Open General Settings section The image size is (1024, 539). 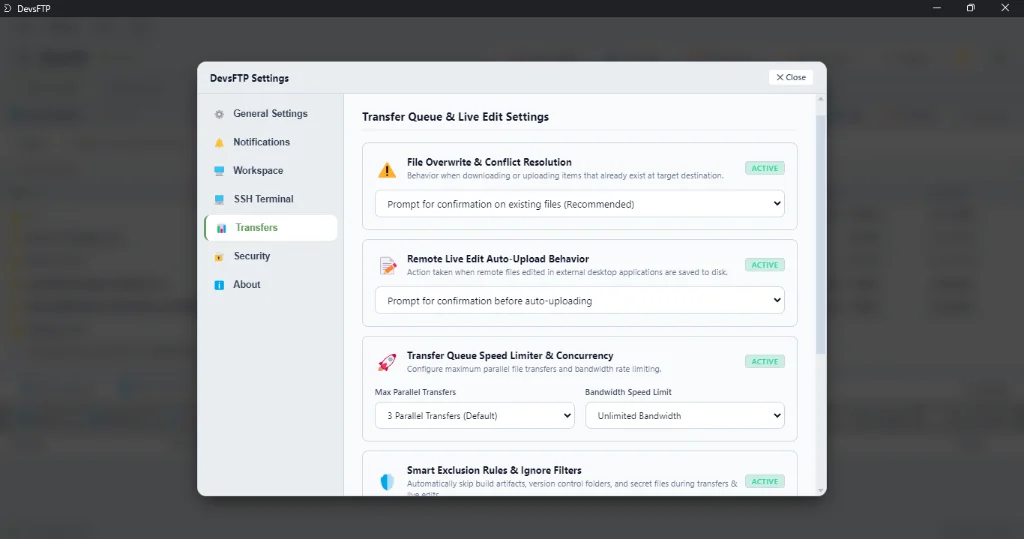tap(270, 114)
